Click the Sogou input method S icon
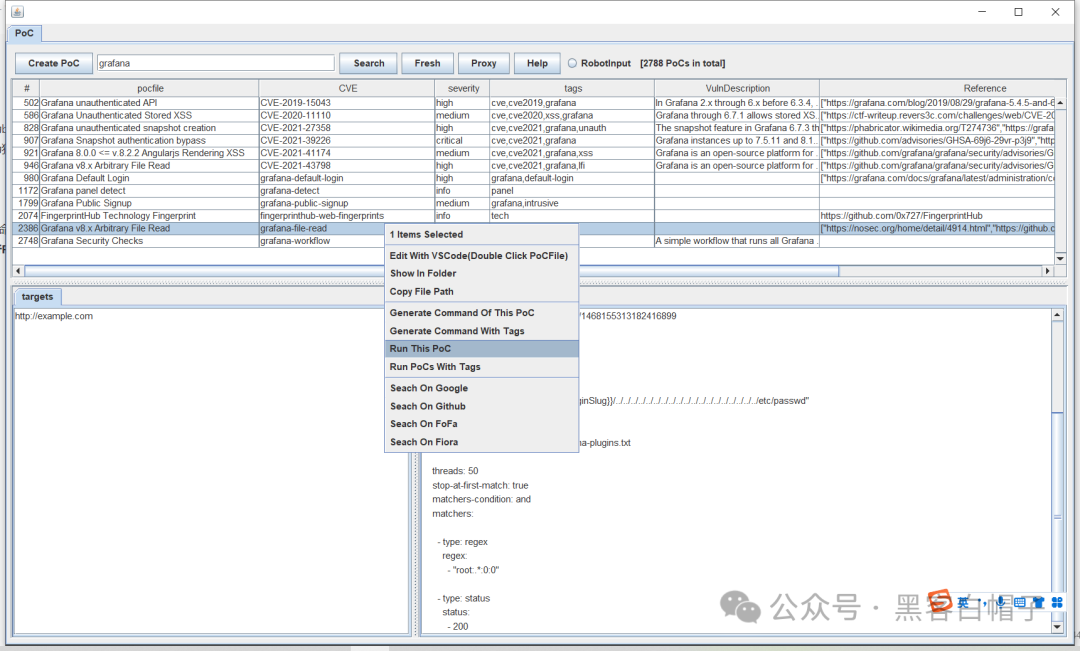The height and width of the screenshot is (651, 1080). [939, 601]
